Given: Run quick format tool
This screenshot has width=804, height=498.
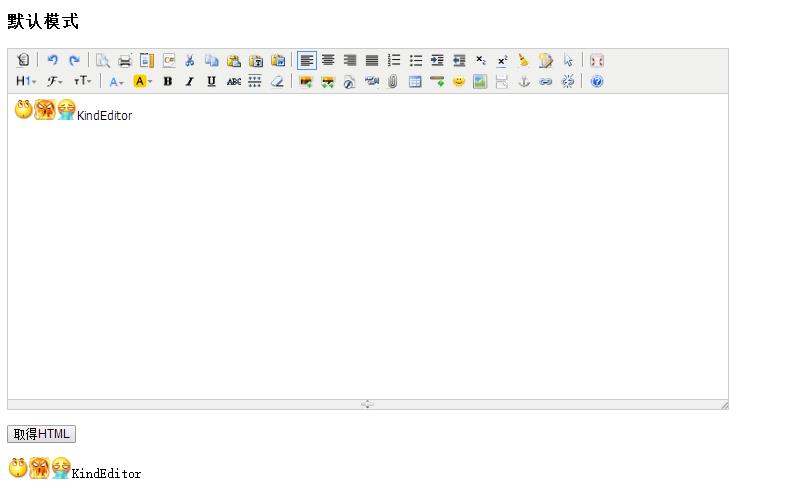Looking at the screenshot, I should click(546, 60).
